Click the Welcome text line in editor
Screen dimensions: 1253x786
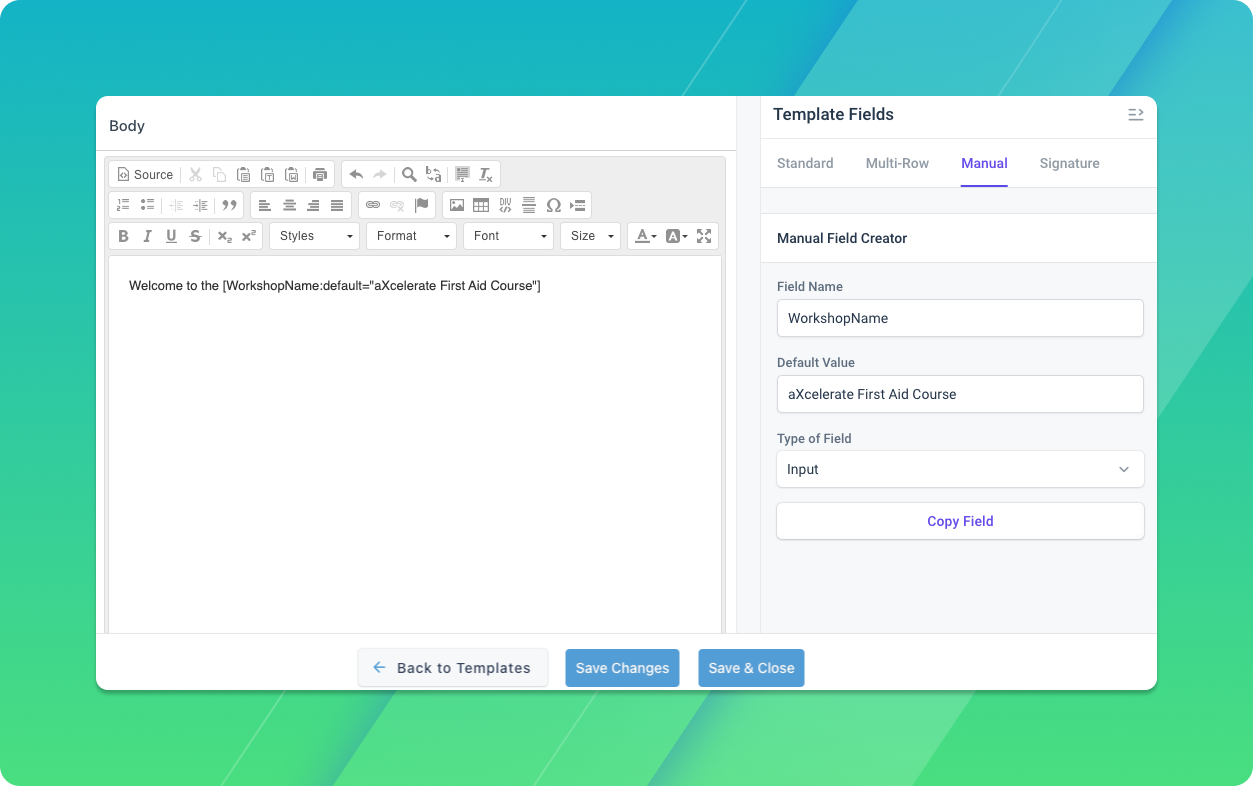(335, 286)
